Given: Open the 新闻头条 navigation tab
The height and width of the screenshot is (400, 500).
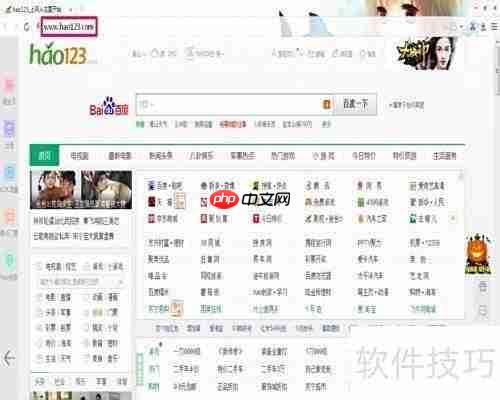Looking at the screenshot, I should (x=161, y=156).
